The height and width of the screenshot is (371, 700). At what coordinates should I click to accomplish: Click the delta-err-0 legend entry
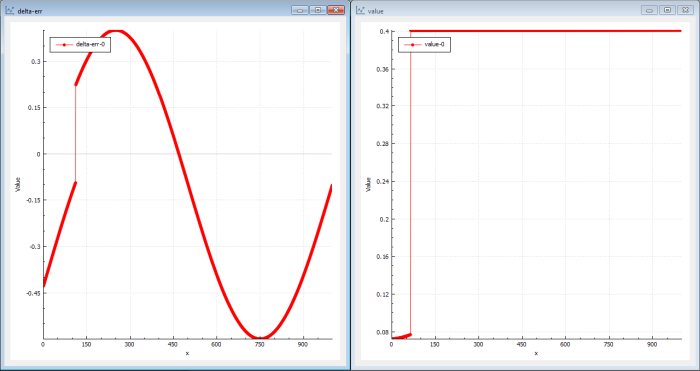click(80, 44)
